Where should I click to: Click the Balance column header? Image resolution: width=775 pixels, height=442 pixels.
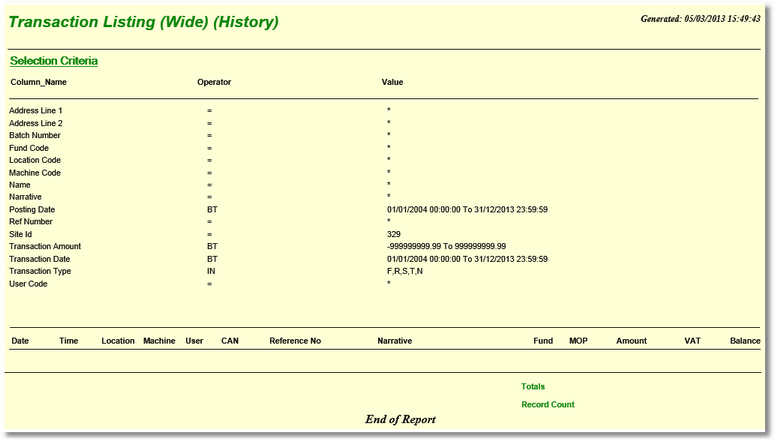click(x=745, y=341)
